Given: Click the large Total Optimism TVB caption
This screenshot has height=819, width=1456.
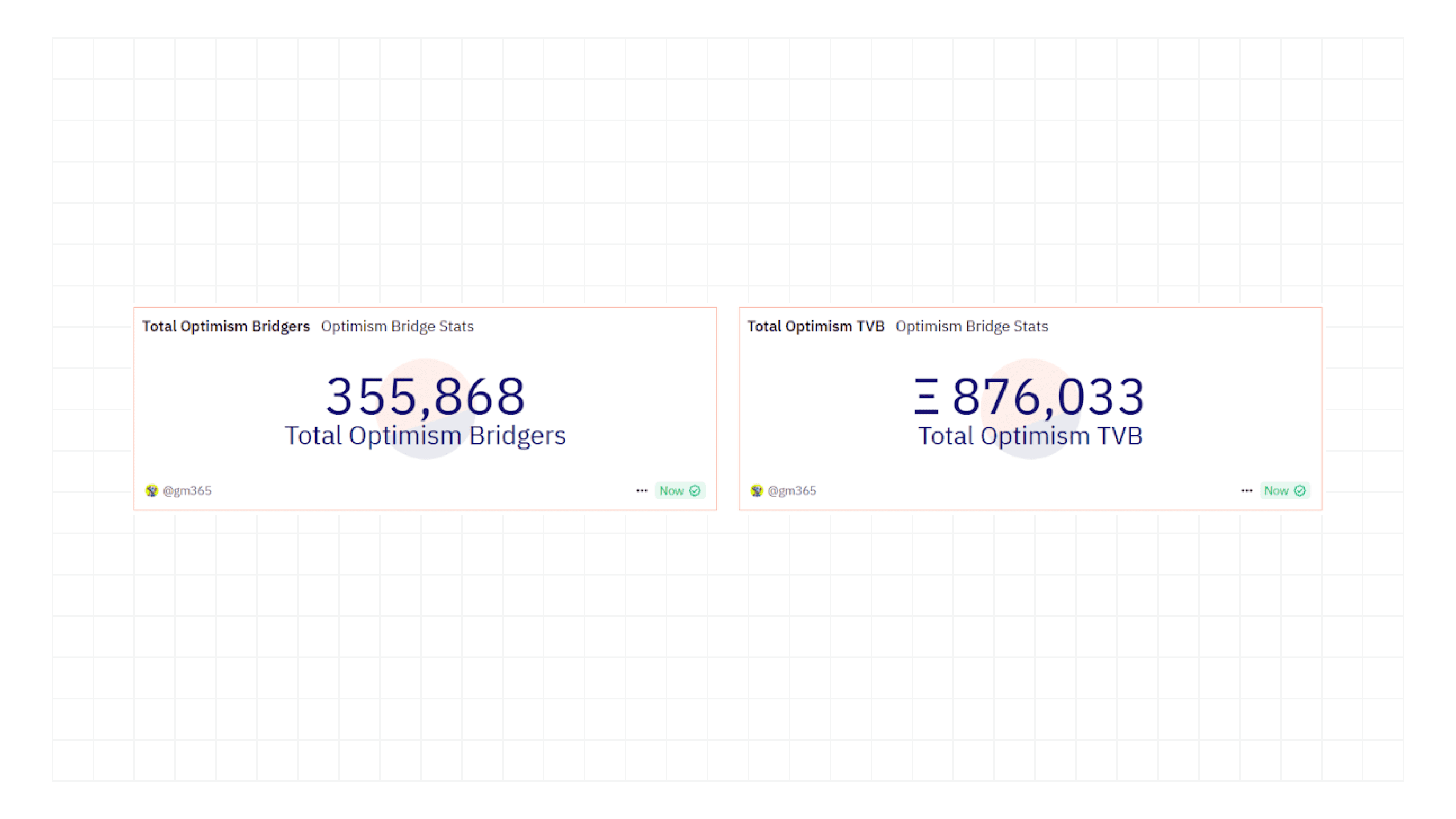Looking at the screenshot, I should [1030, 435].
